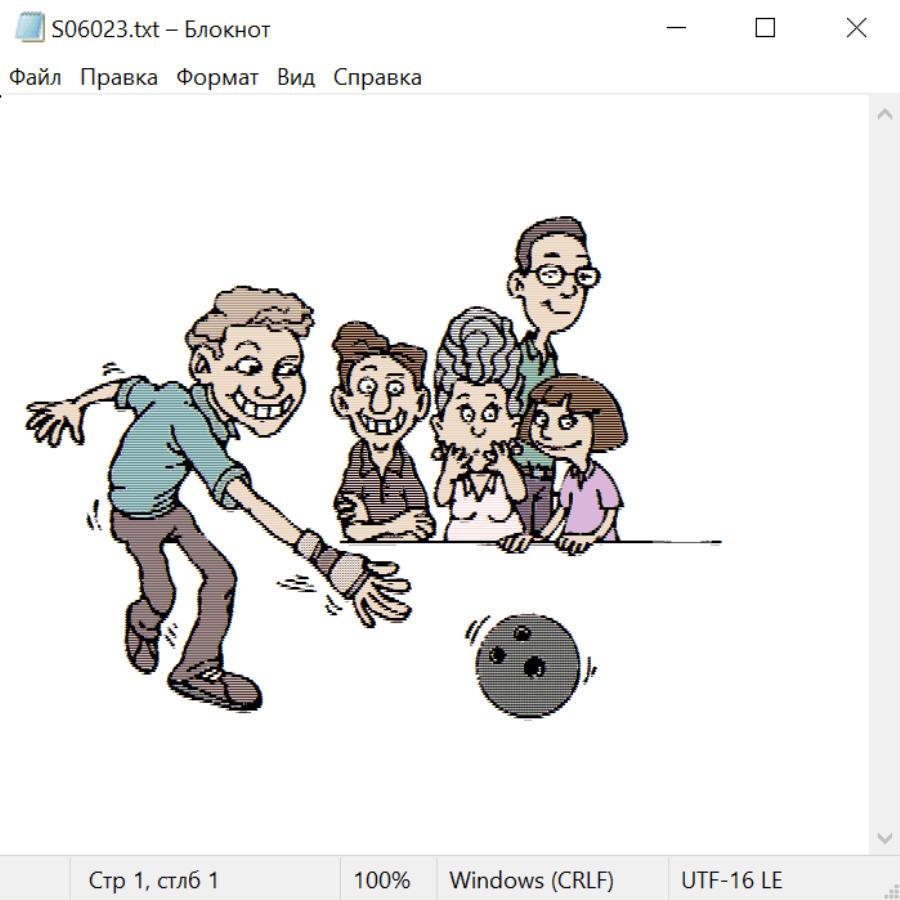Screen dimensions: 900x900
Task: Click the "Стр 1, стлб 1" status field
Action: [154, 880]
